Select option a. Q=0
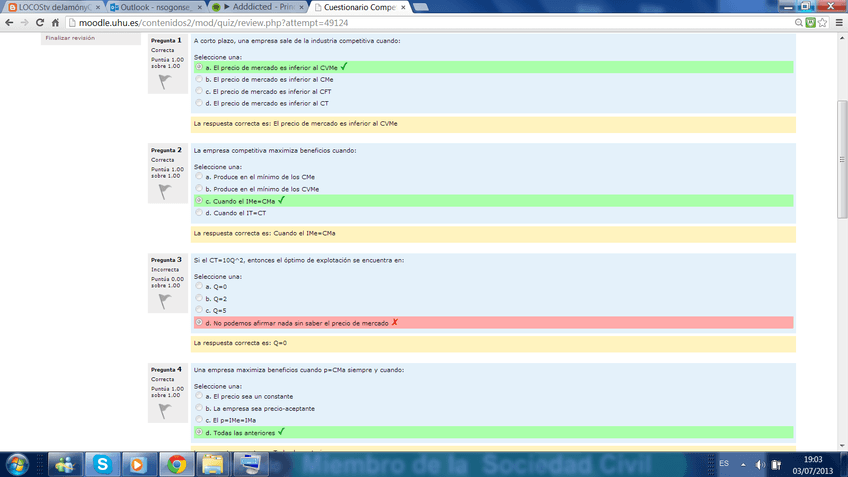Screen dimensions: 848x477 click(x=199, y=286)
